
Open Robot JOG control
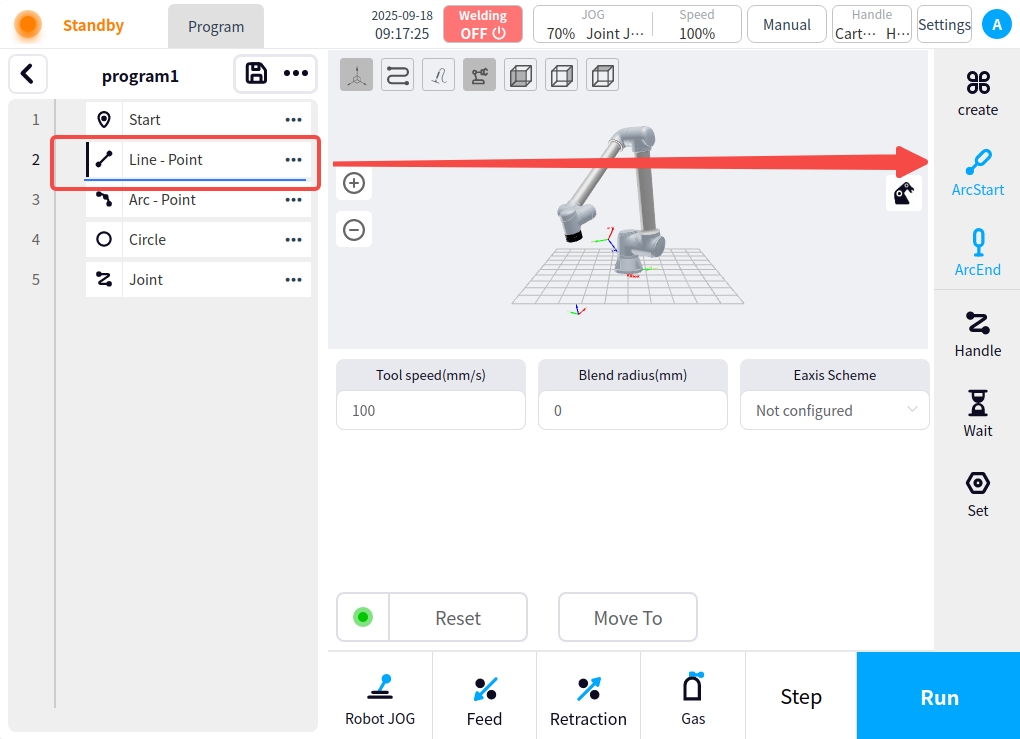[x=380, y=699]
